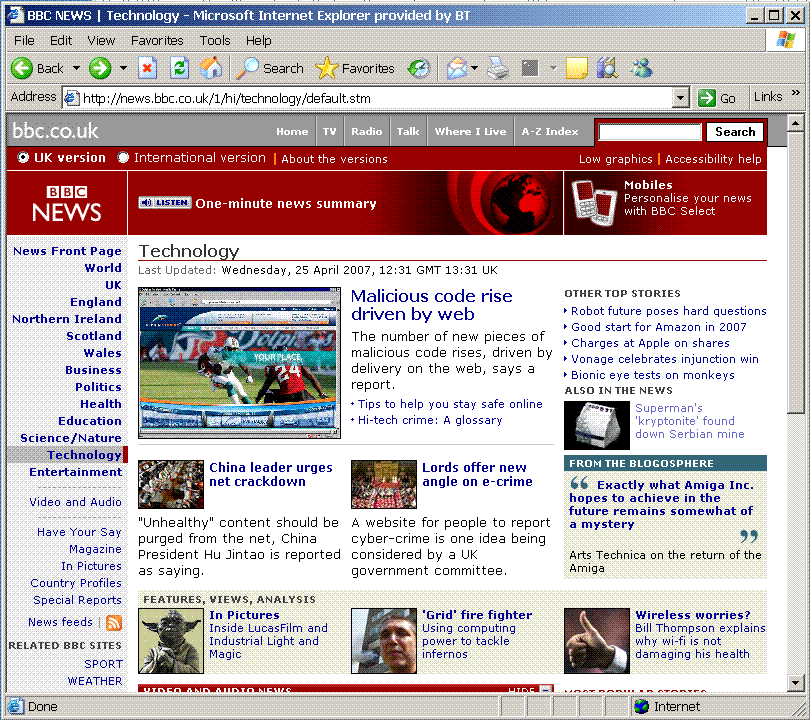Stop page loading with red X icon
This screenshot has height=720, width=810.
point(147,68)
